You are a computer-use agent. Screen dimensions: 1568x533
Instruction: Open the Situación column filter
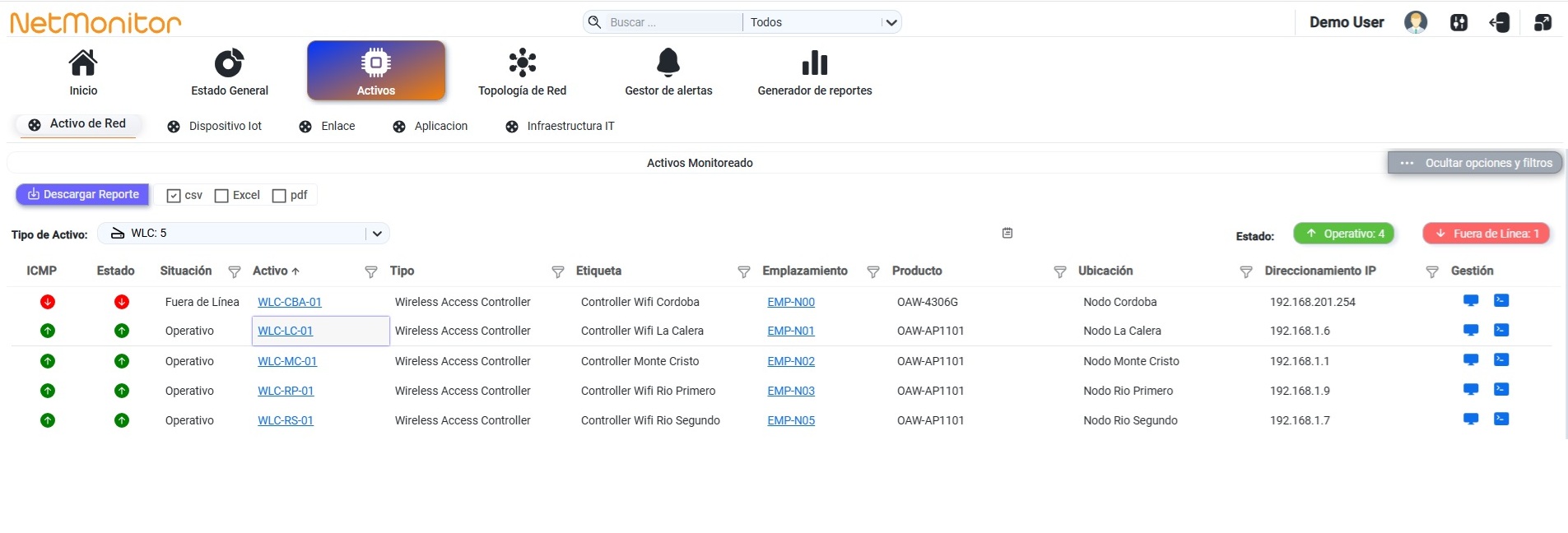[235, 272]
